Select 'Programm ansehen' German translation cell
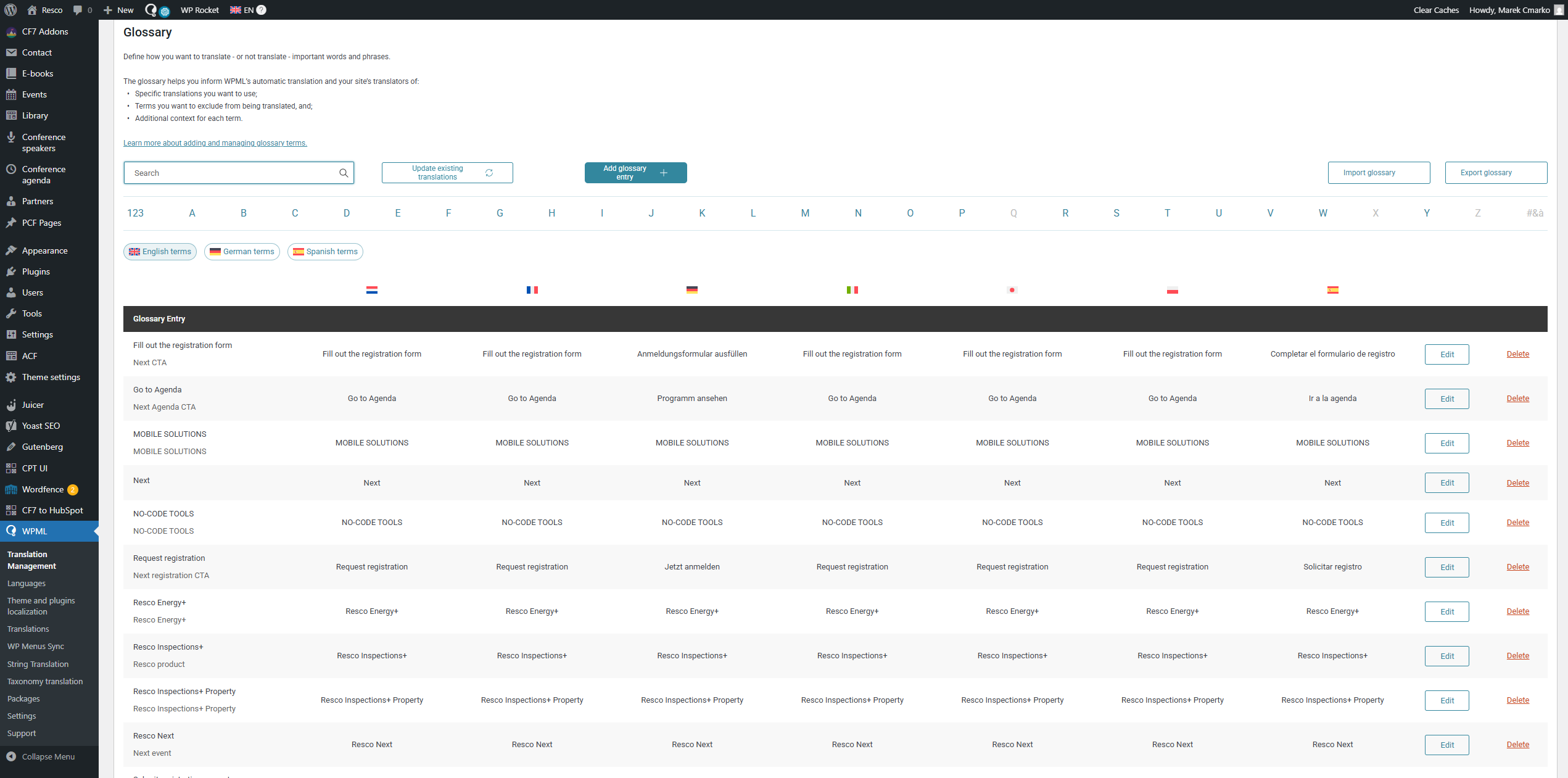 692,399
